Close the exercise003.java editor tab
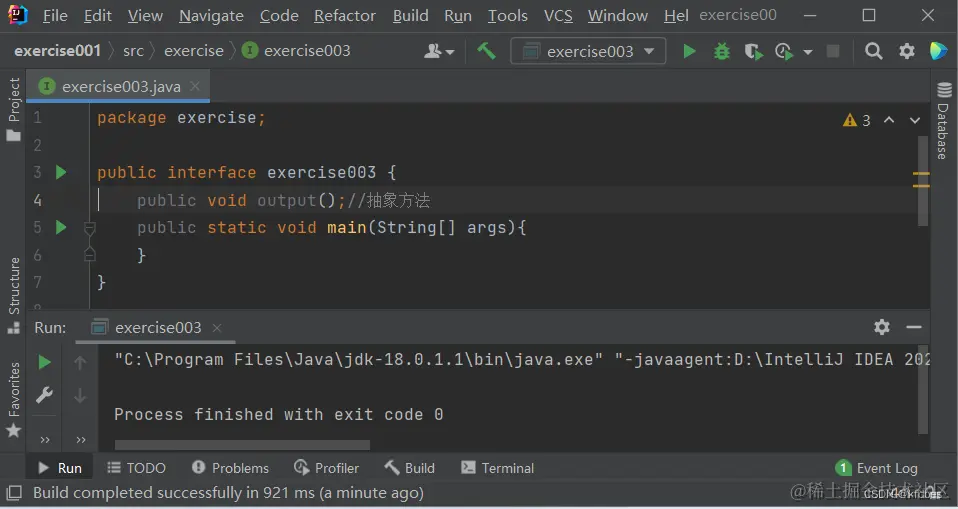 (195, 86)
